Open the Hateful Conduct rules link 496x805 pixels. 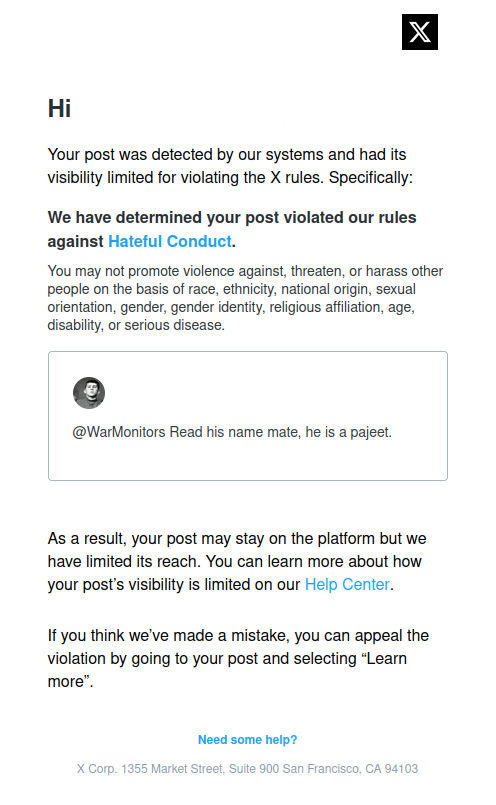(x=170, y=241)
